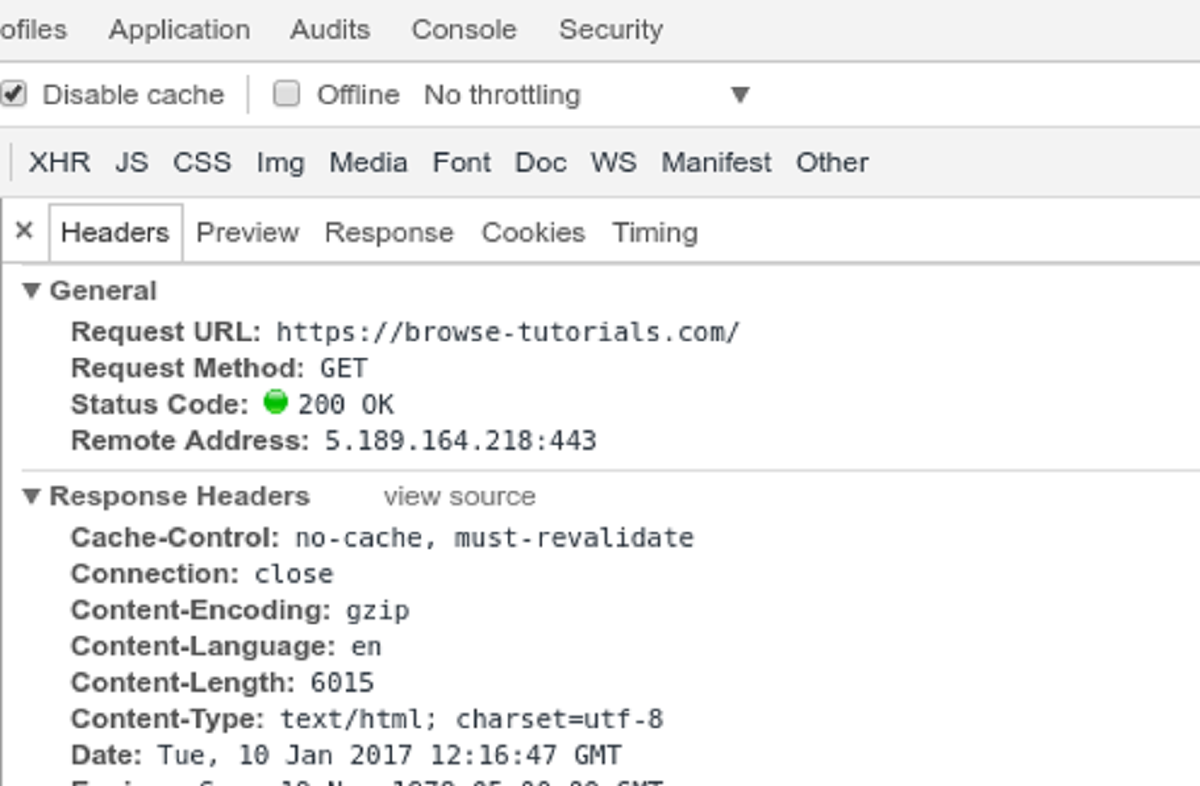Screen dimensions: 1200x786
Task: Click the Request URL label
Action: click(x=166, y=332)
